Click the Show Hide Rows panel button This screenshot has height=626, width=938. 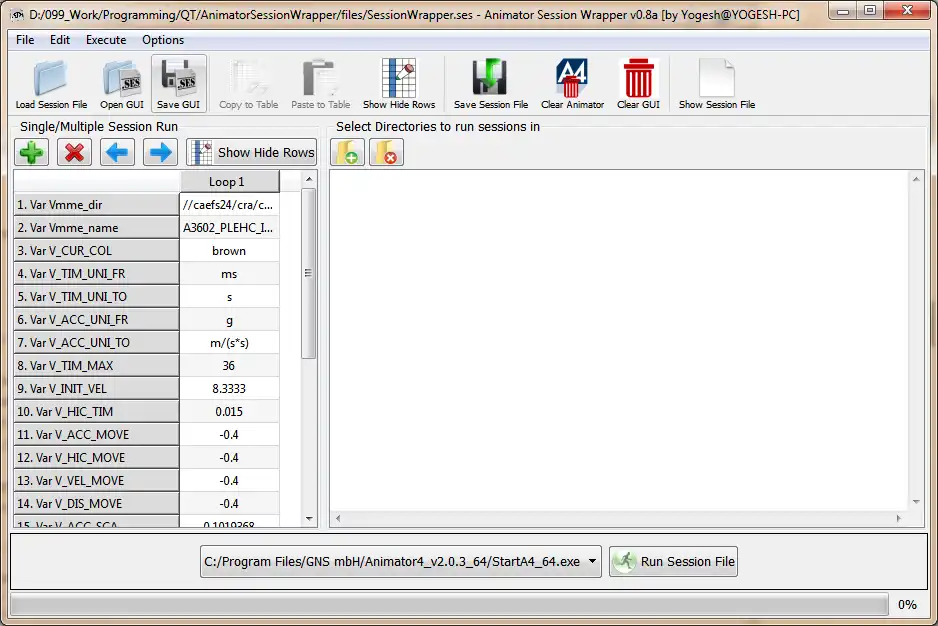251,153
